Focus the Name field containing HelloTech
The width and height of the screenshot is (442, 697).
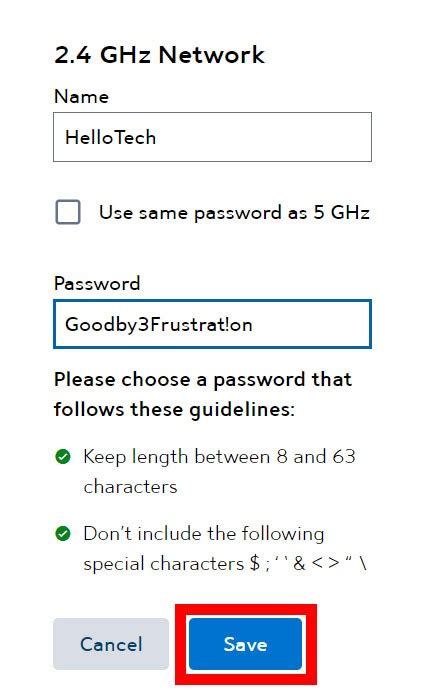[213, 137]
